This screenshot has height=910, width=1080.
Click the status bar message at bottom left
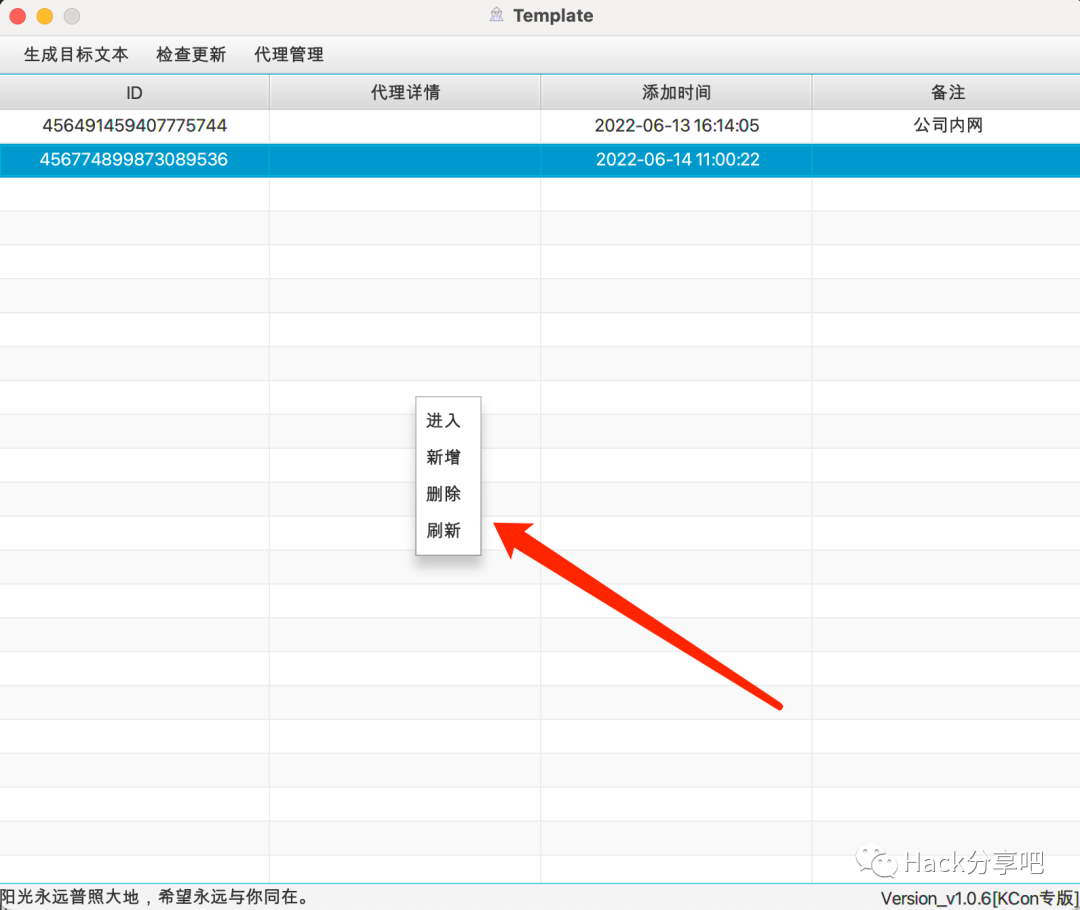coord(155,897)
